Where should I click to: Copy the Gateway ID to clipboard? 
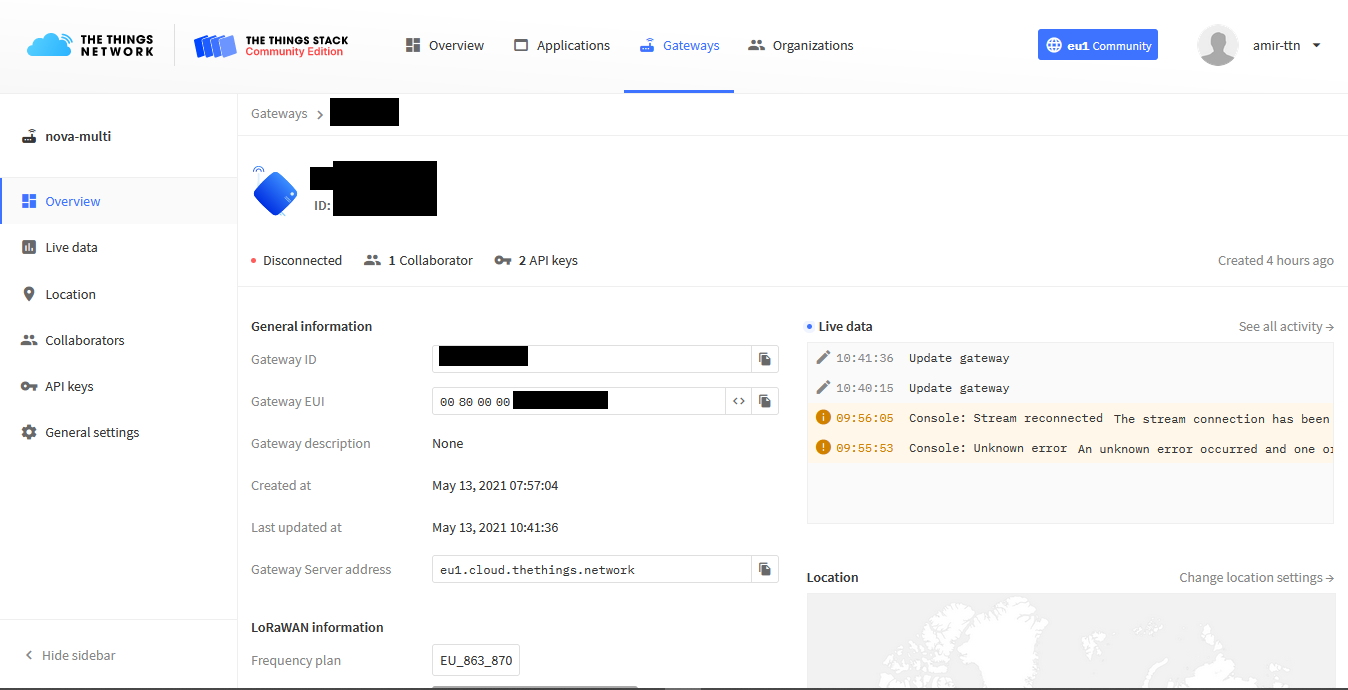(764, 359)
